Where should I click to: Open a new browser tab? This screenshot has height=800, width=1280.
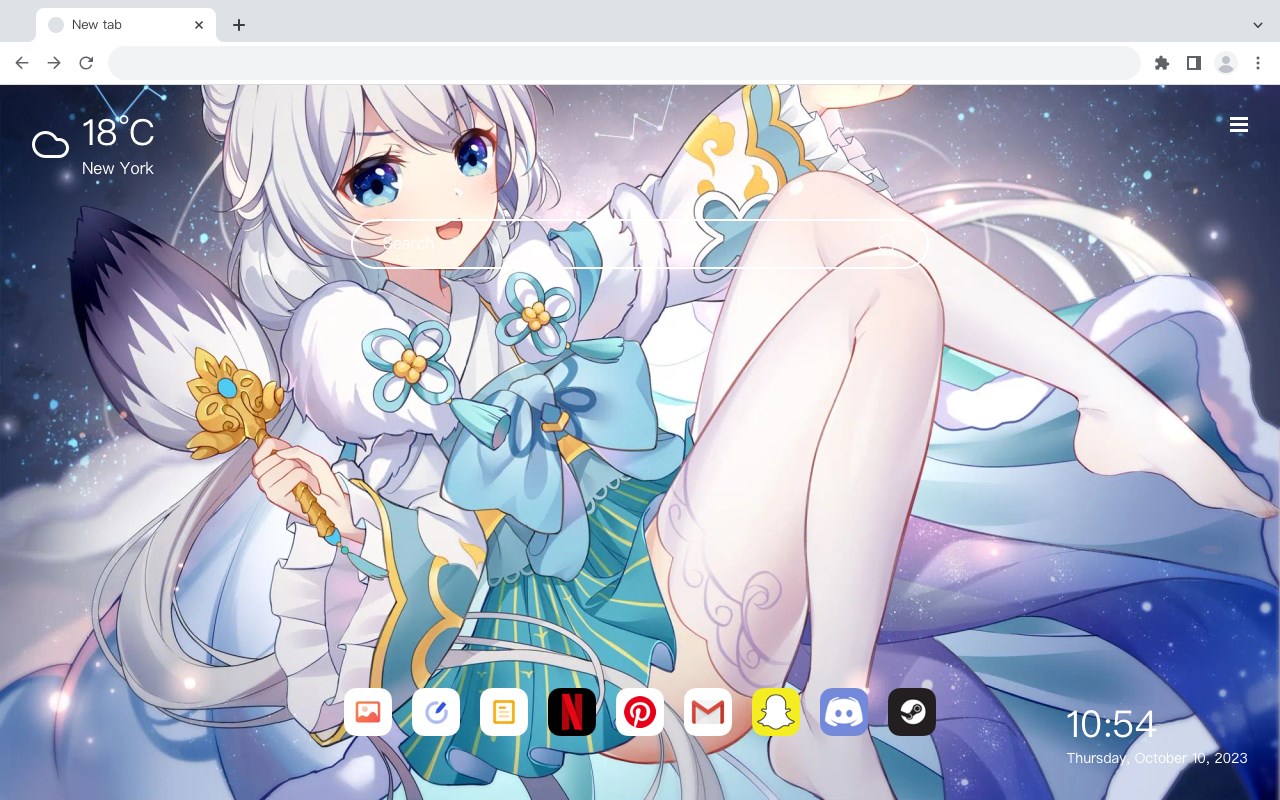coord(238,25)
